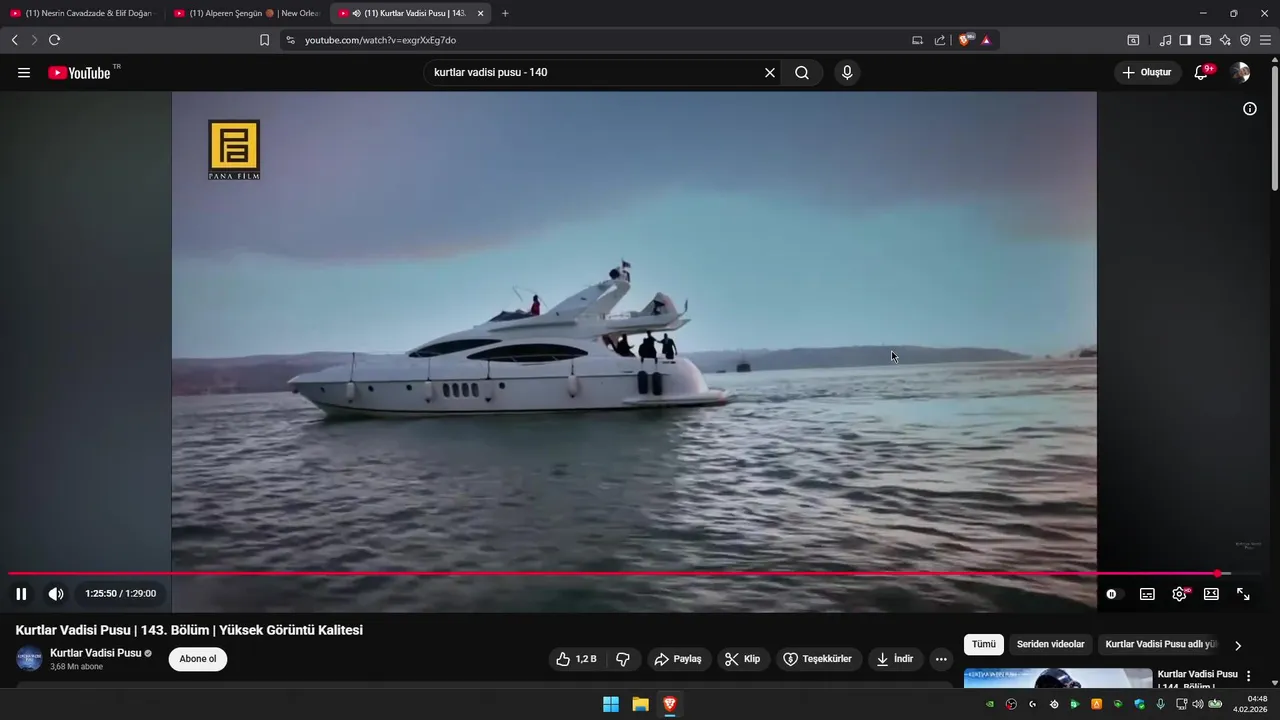Open Brave media playlist icon
The width and height of the screenshot is (1280, 720).
[x=1165, y=40]
